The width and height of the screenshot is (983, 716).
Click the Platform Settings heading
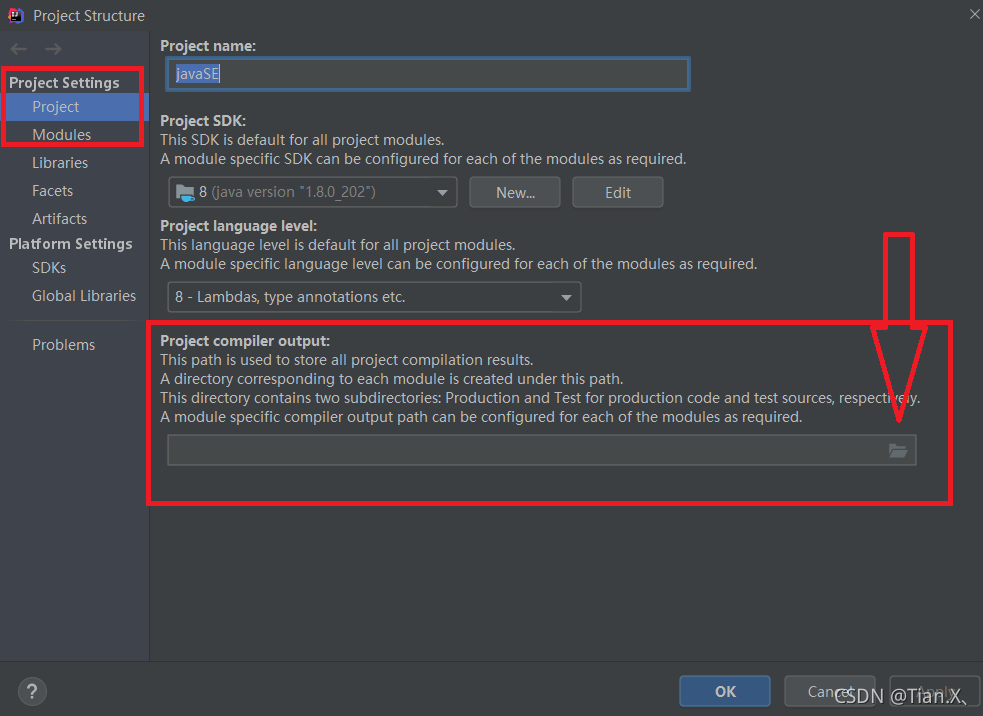[x=71, y=244]
